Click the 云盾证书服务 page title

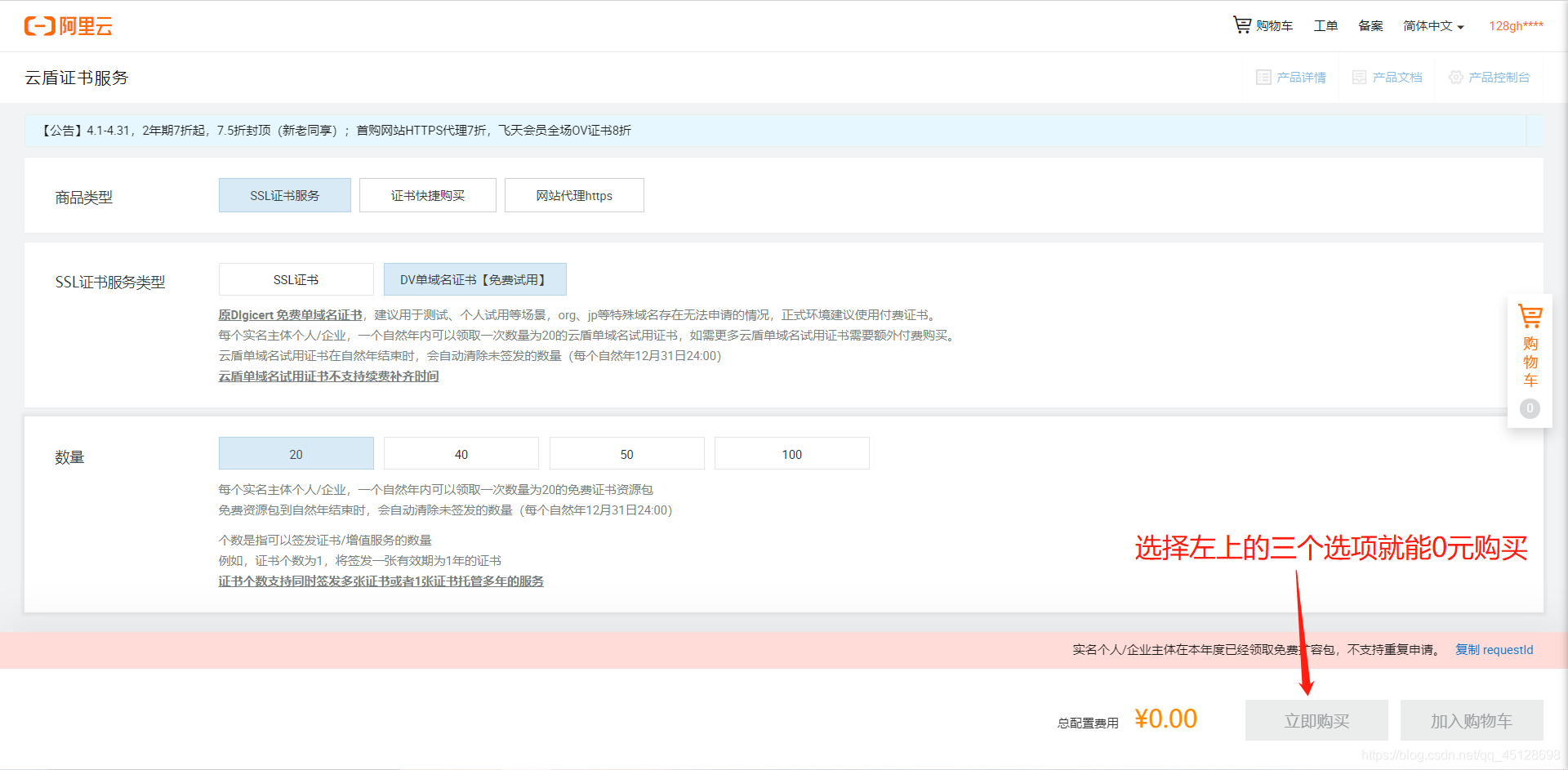pos(77,78)
